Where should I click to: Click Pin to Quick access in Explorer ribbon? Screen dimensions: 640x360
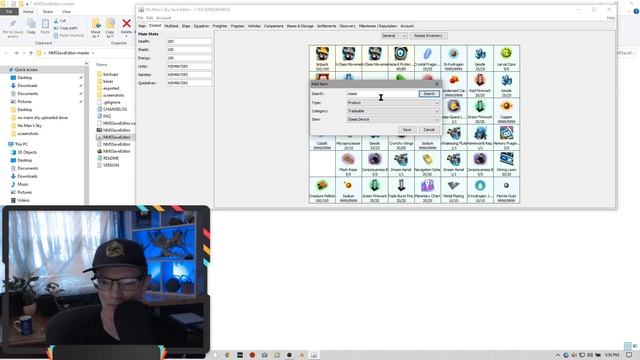pos(13,28)
